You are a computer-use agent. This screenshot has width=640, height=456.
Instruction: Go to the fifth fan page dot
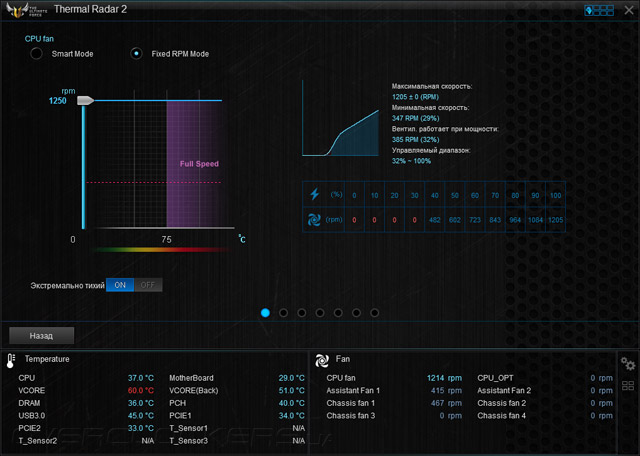338,313
